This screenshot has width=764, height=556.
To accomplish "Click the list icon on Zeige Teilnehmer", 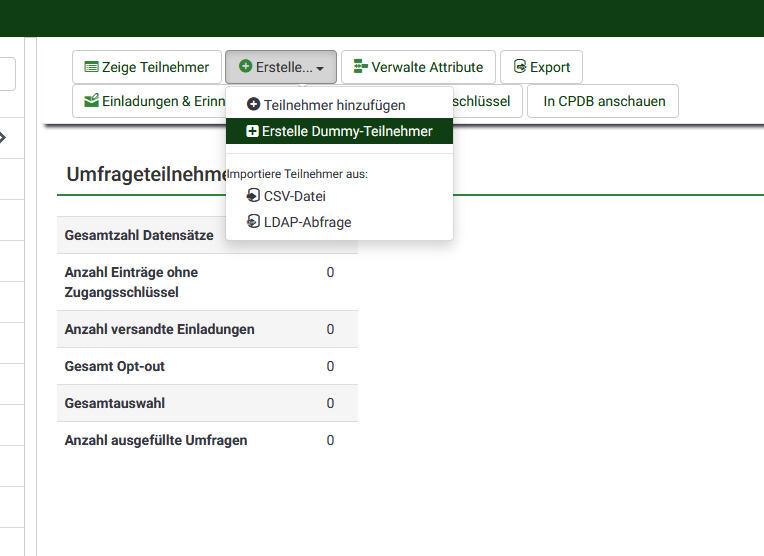I will pos(91,67).
